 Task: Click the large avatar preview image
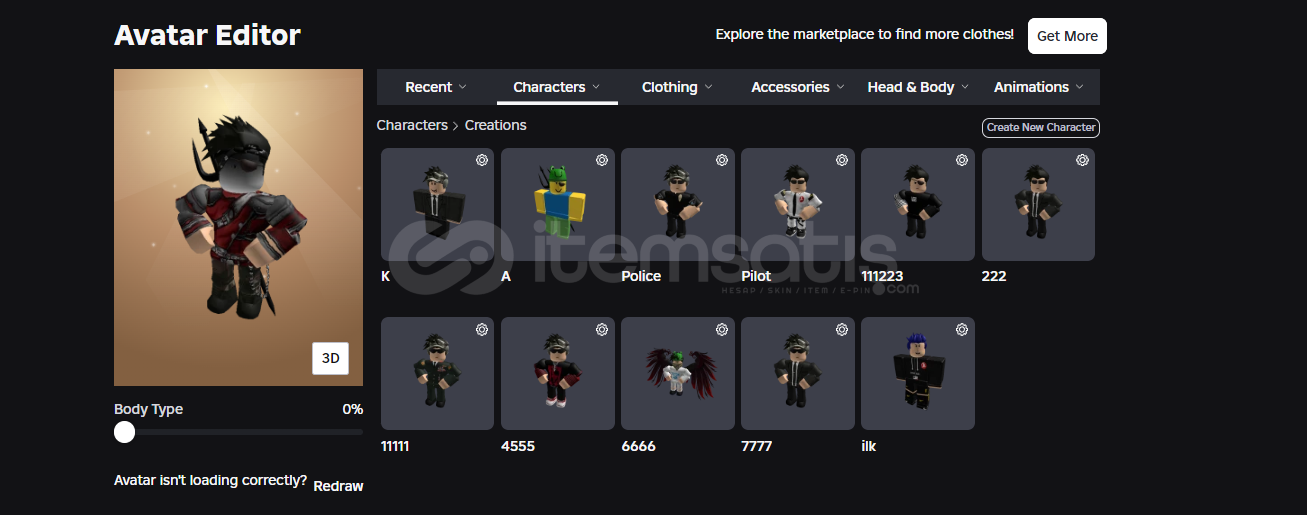point(238,227)
